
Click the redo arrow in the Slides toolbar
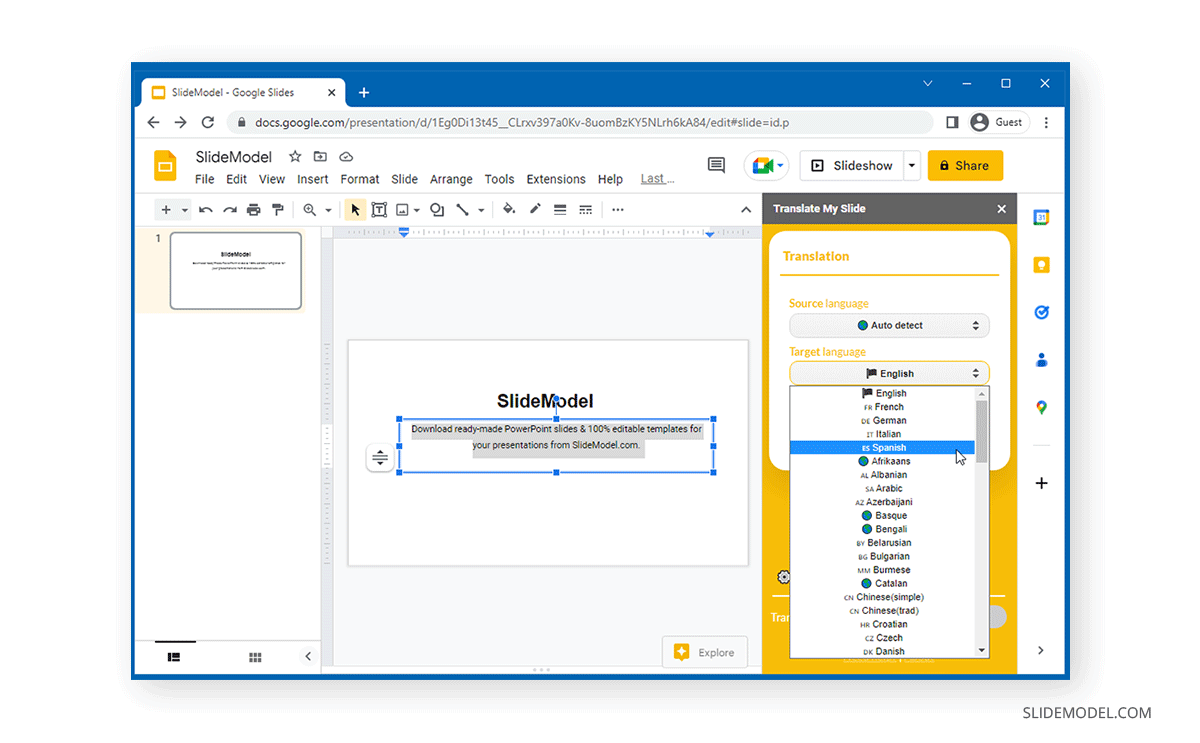230,210
